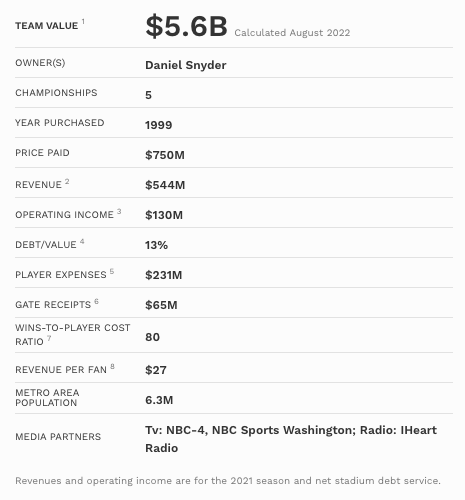The width and height of the screenshot is (465, 500).
Task: Click footnote 4 beside Debt/Value
Action: (x=82, y=241)
